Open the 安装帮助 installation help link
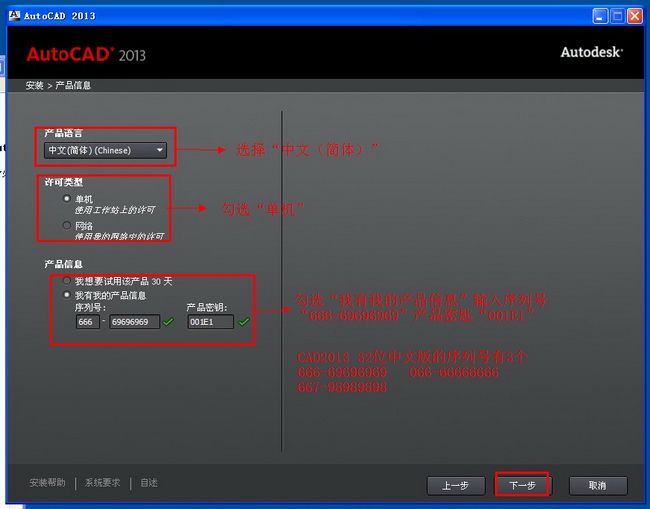650x509 pixels. (47, 483)
